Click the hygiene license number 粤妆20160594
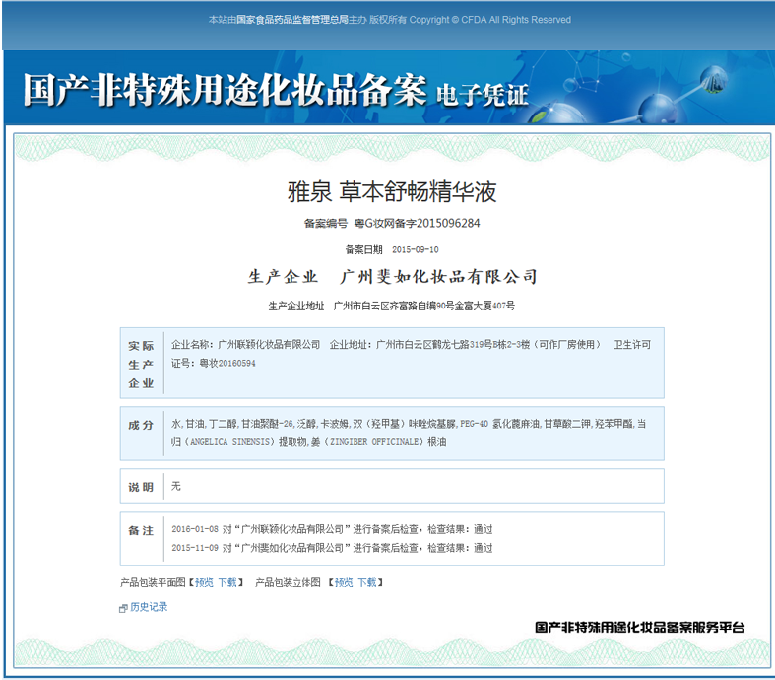Image resolution: width=775 pixels, height=680 pixels. pos(227,364)
